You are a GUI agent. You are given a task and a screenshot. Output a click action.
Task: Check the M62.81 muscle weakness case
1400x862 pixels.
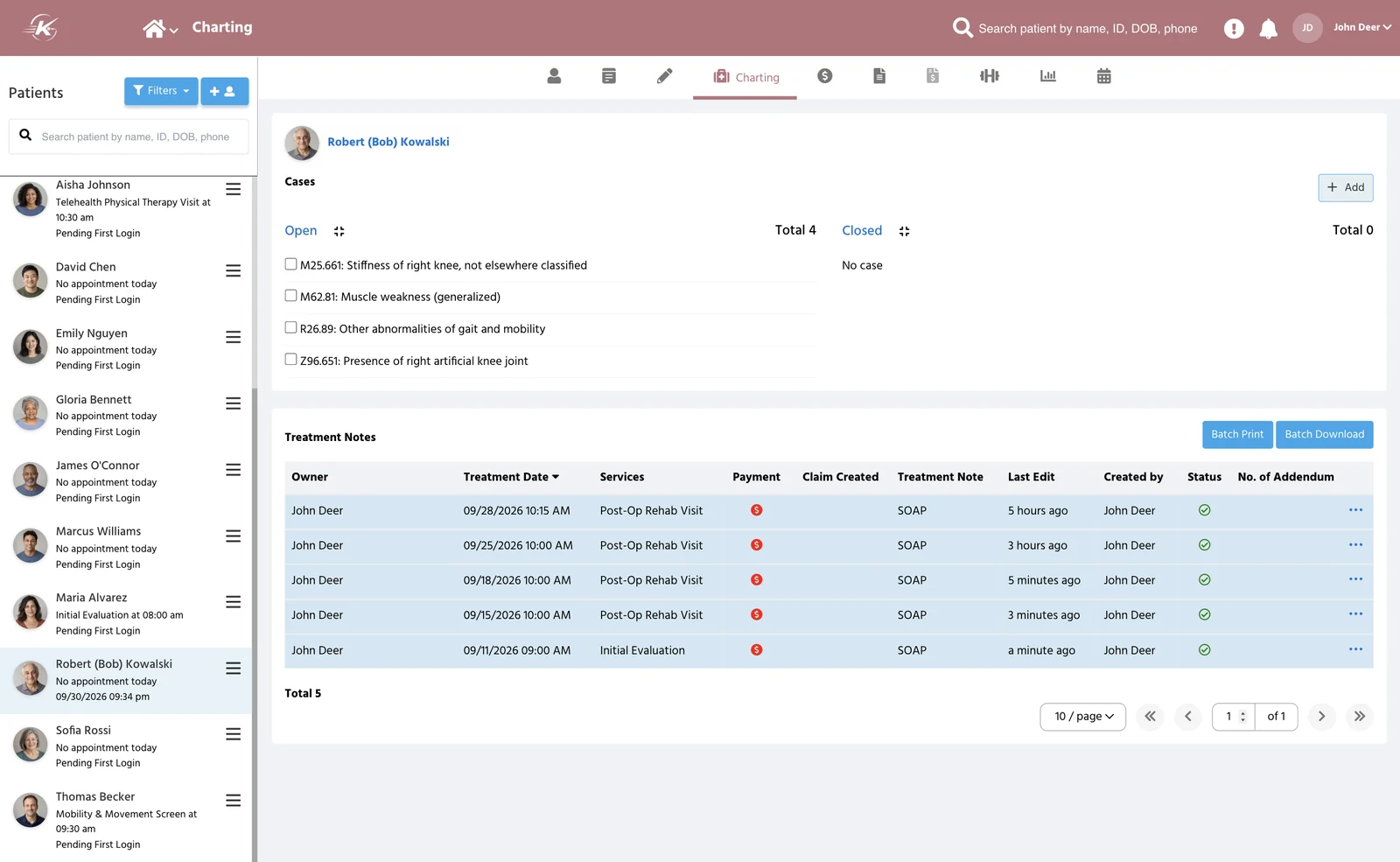pyautogui.click(x=290, y=296)
